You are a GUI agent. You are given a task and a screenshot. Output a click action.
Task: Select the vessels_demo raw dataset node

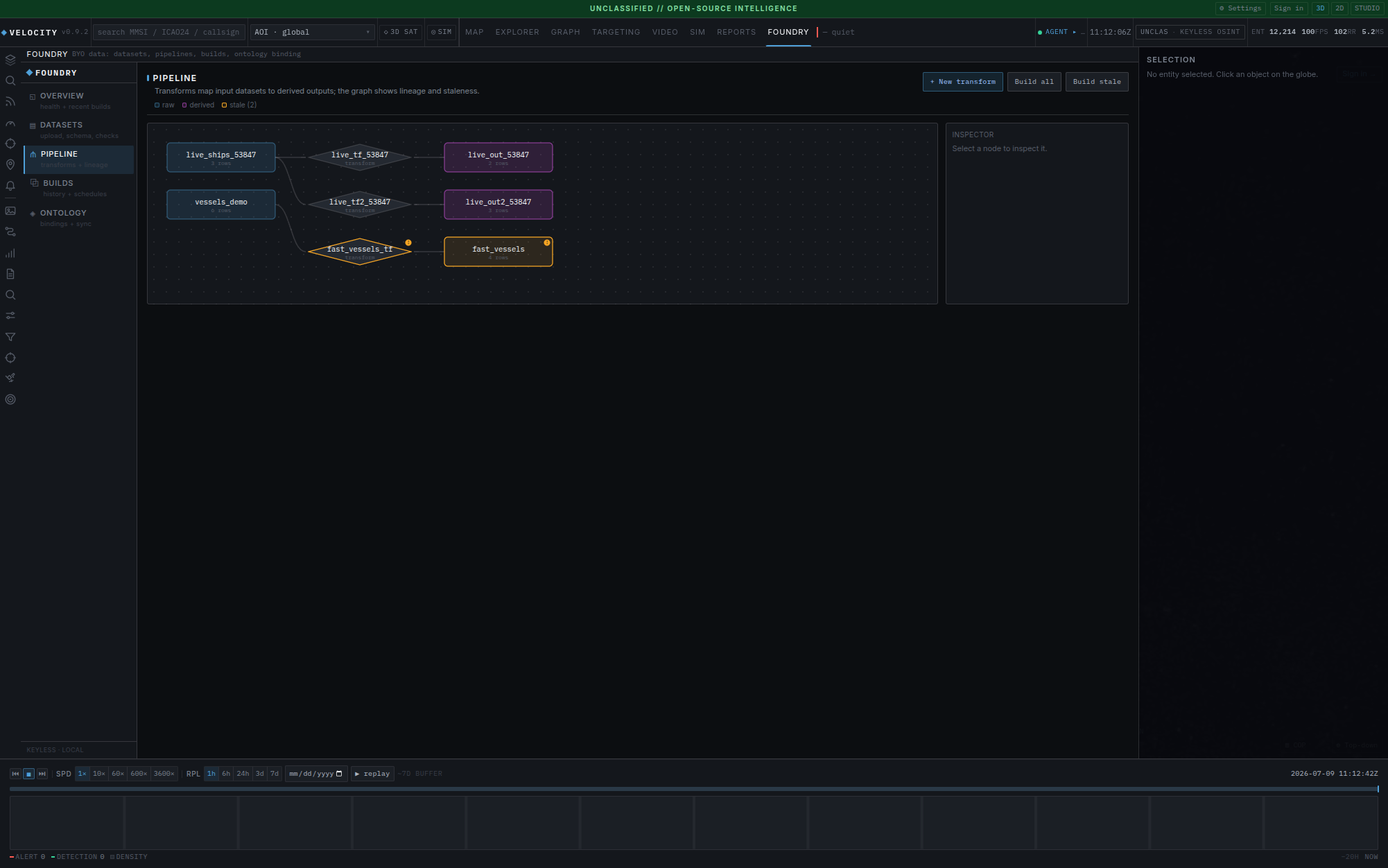[221, 205]
